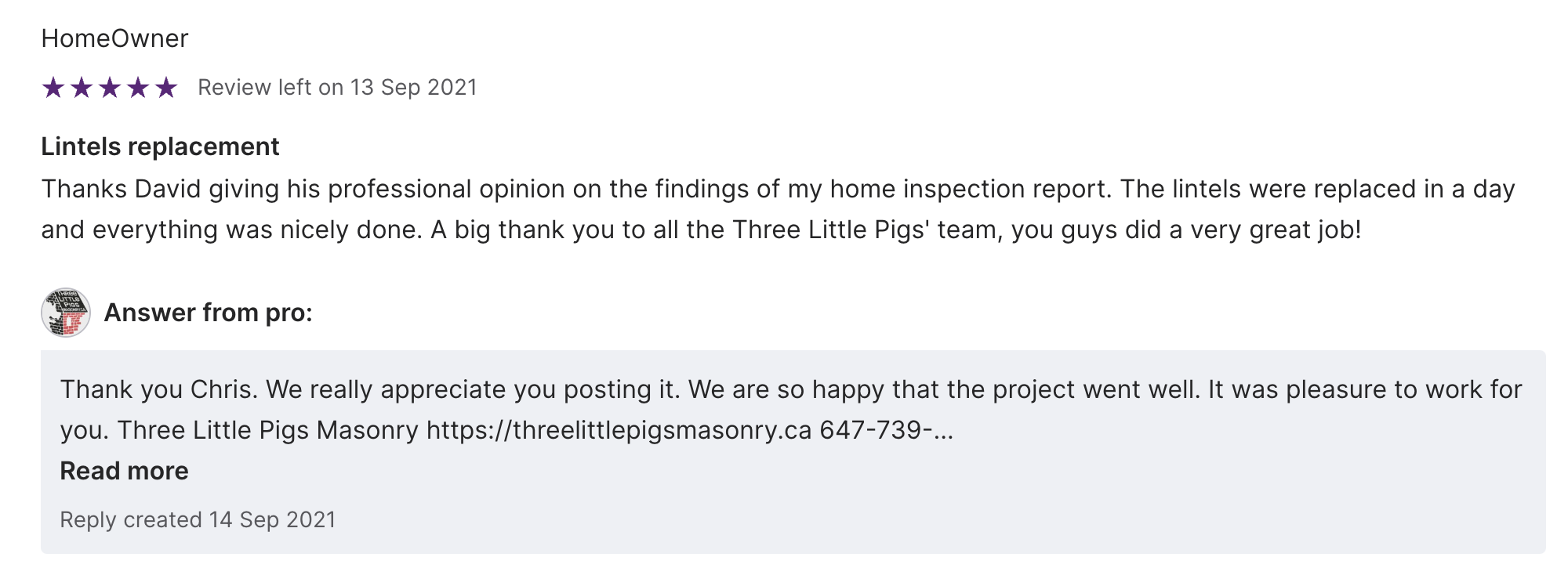The width and height of the screenshot is (1568, 586).
Task: Click the truncated phone number 647-739-...
Action: coord(885,430)
